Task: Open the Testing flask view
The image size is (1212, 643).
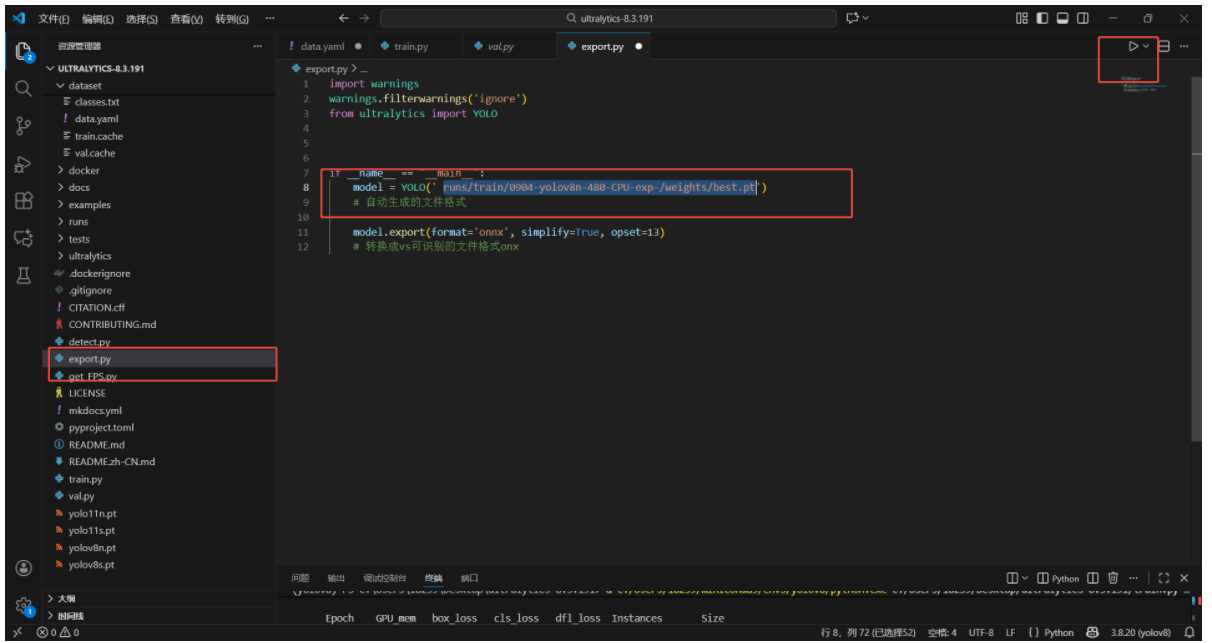Action: [x=23, y=276]
